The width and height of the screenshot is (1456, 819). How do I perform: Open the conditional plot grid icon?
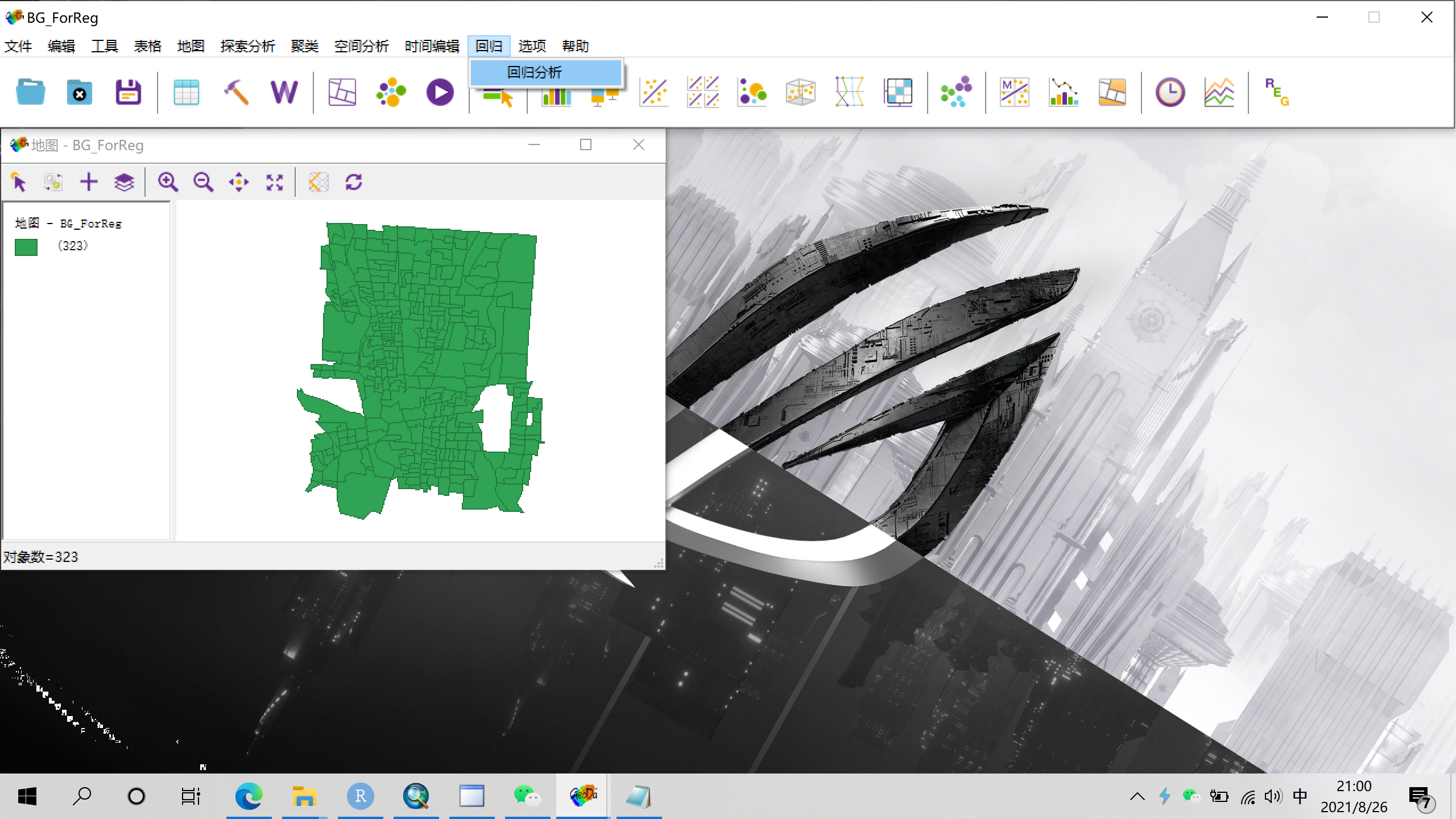coord(899,92)
